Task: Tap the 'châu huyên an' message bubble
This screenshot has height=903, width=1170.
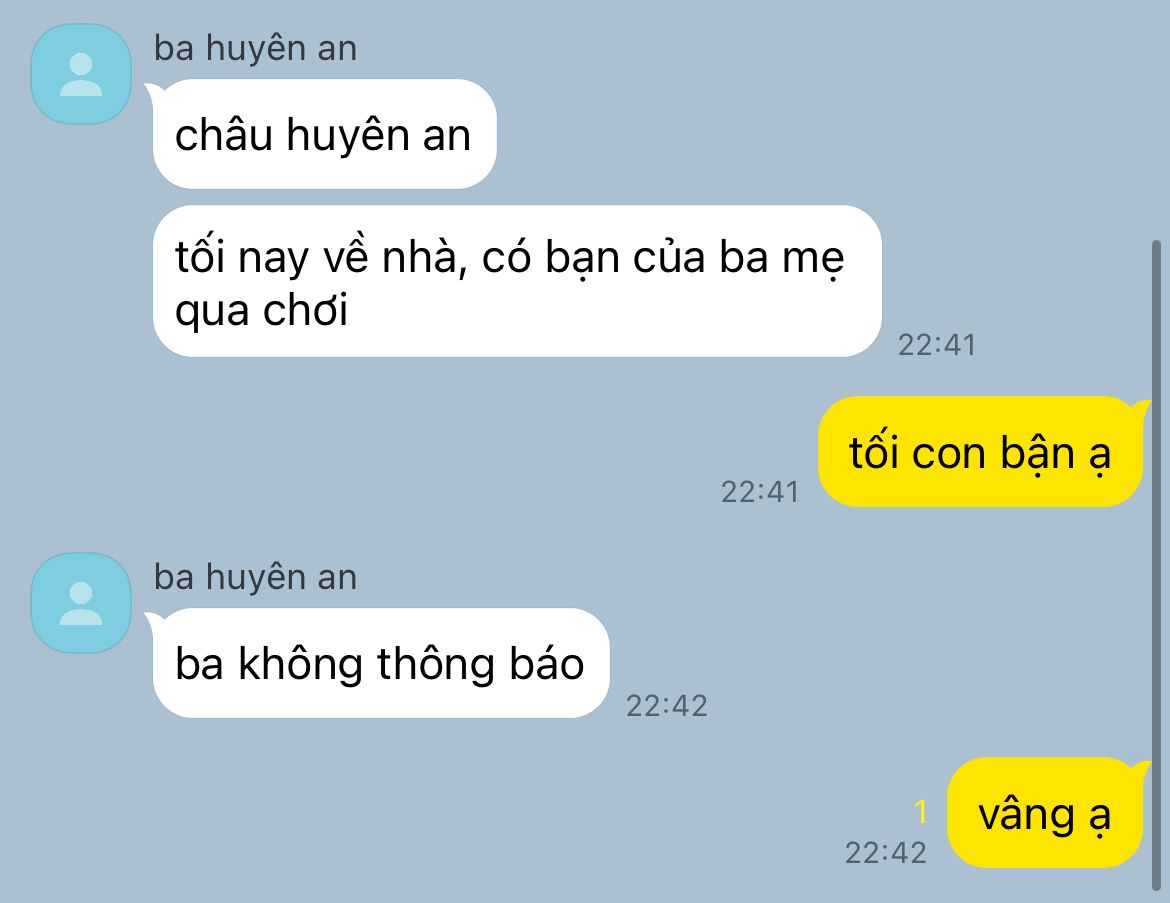Action: (324, 134)
